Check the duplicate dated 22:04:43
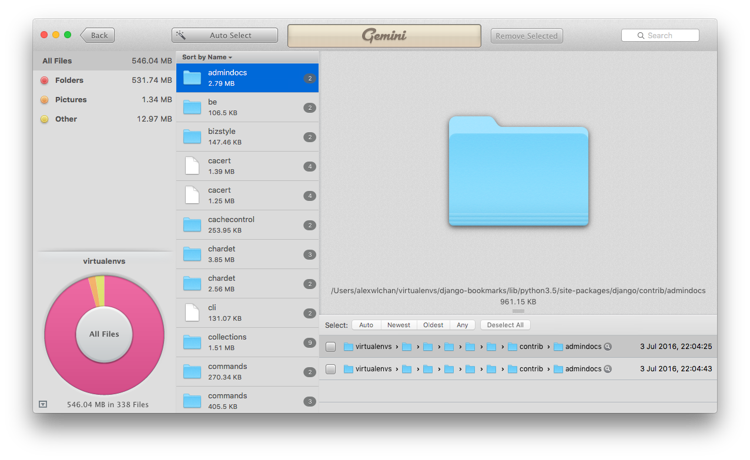Screen dimensions: 750x460 click(331, 369)
